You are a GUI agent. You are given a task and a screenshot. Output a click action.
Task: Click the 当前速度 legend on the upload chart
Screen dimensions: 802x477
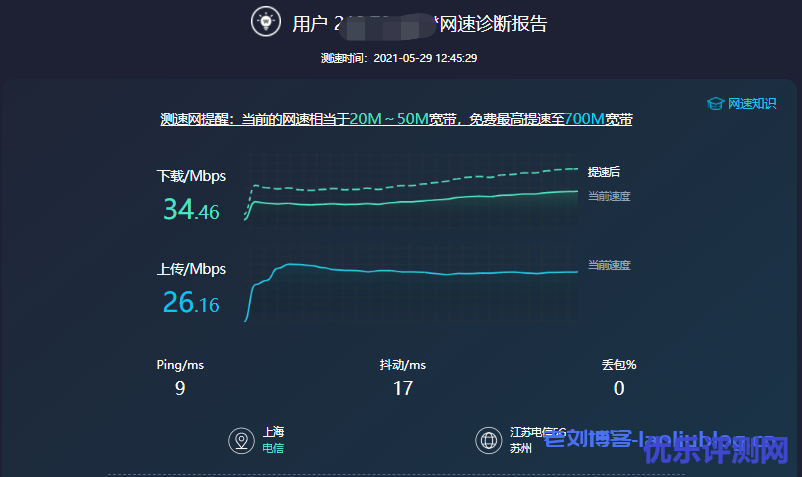coord(609,265)
